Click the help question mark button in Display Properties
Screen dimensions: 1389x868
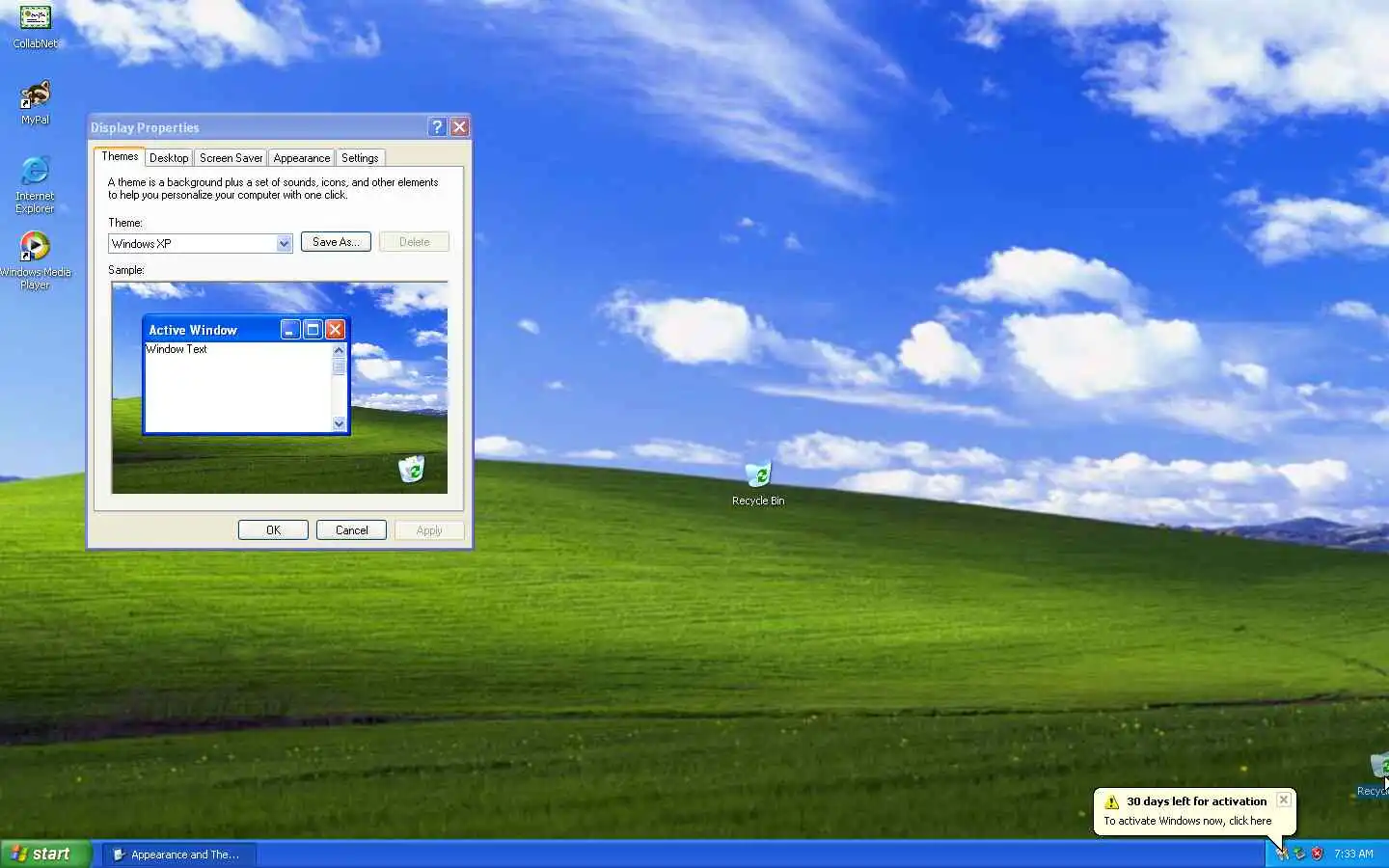[x=437, y=126]
